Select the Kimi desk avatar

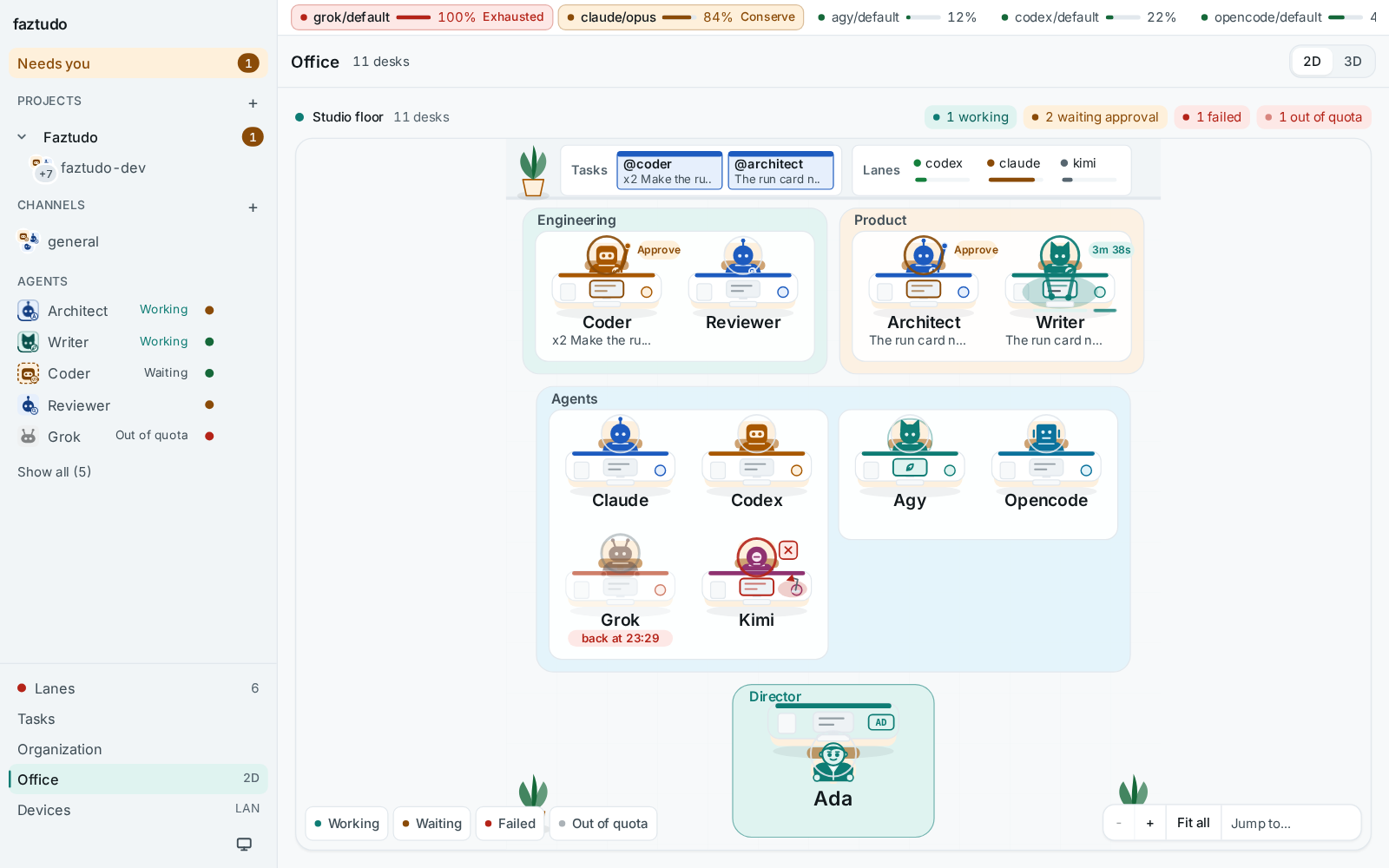pyautogui.click(x=757, y=557)
